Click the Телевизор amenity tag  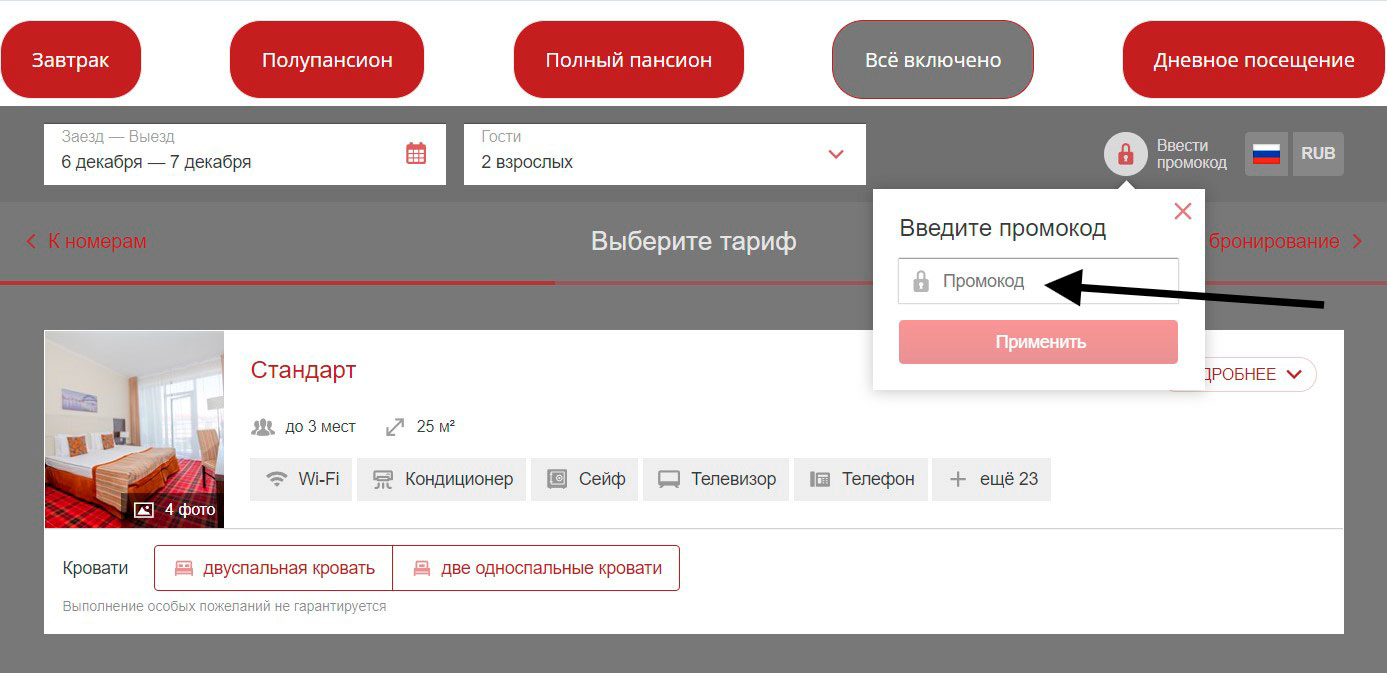(716, 479)
